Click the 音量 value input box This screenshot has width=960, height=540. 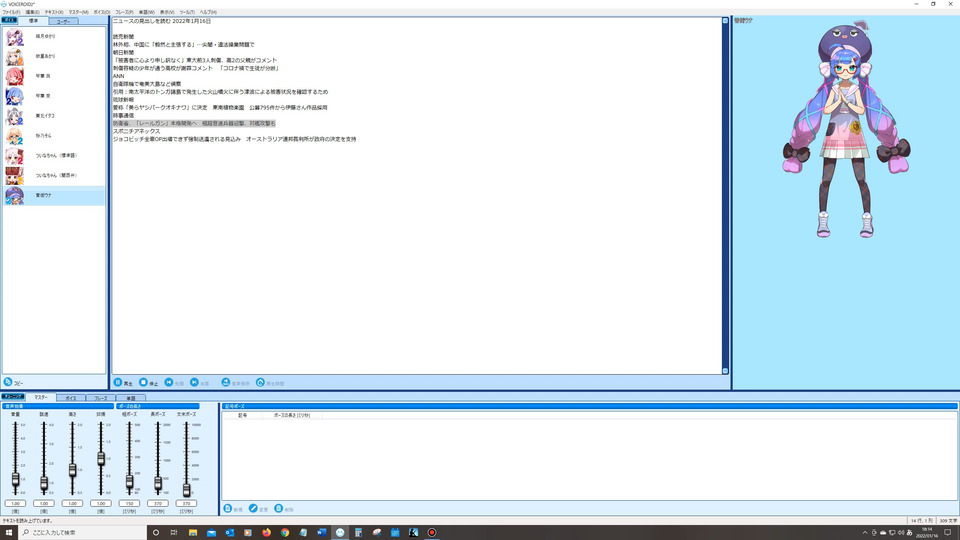(15, 503)
